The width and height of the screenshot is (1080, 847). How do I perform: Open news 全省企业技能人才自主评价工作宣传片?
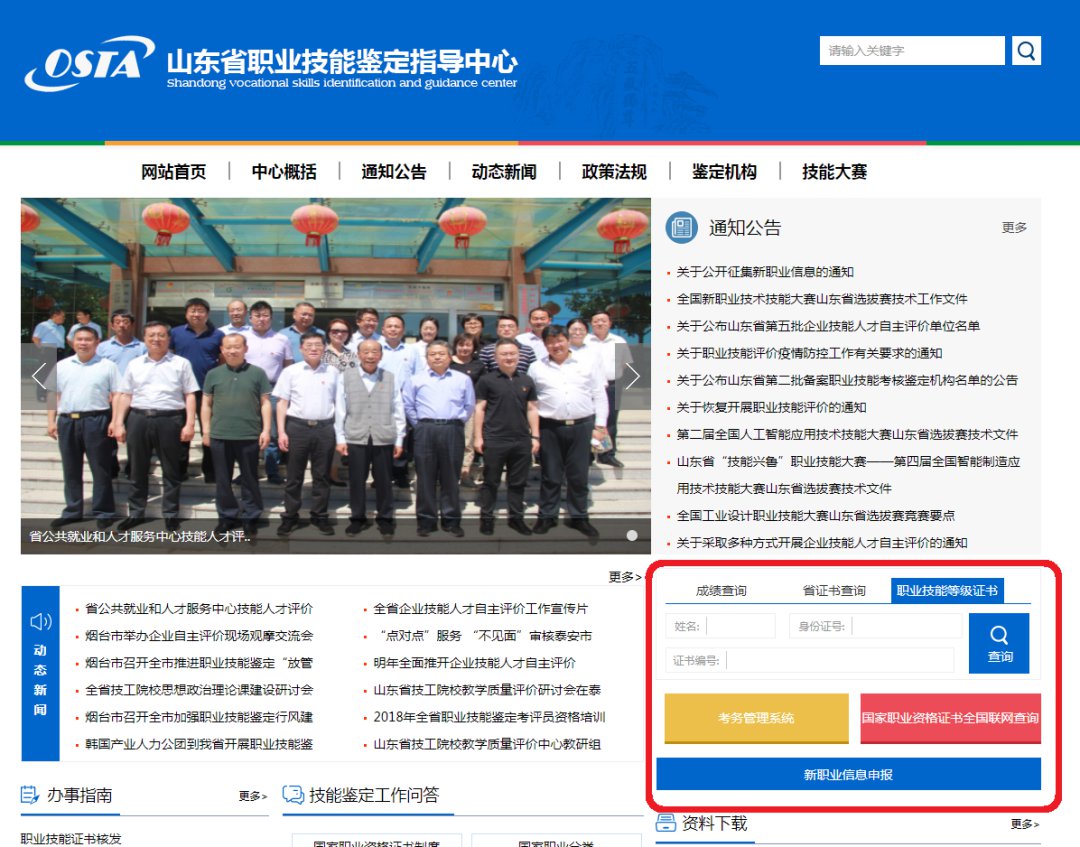coord(480,609)
